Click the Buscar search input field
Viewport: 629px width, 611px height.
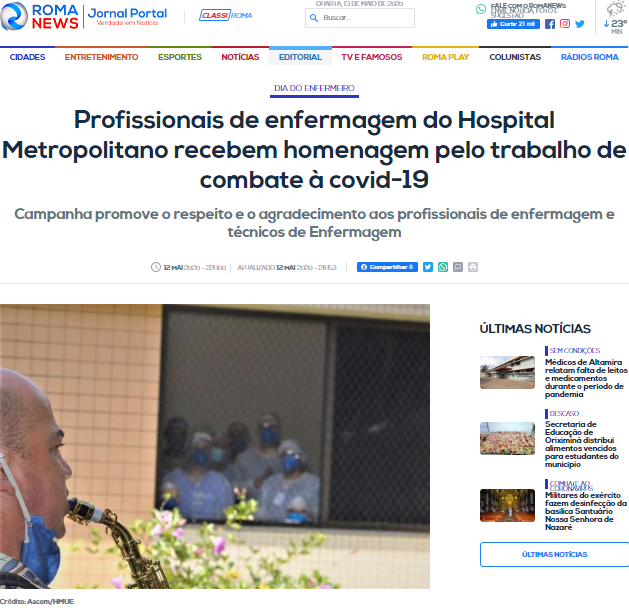pos(360,18)
